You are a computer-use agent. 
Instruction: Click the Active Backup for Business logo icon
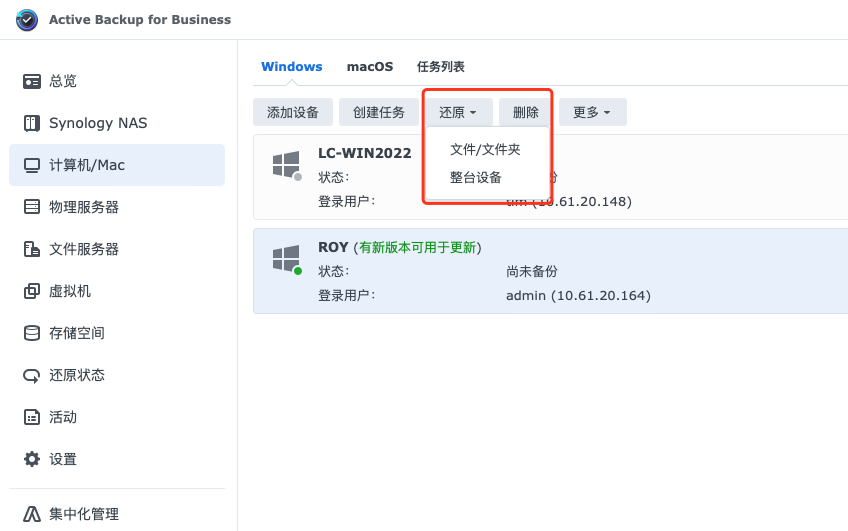(27, 20)
